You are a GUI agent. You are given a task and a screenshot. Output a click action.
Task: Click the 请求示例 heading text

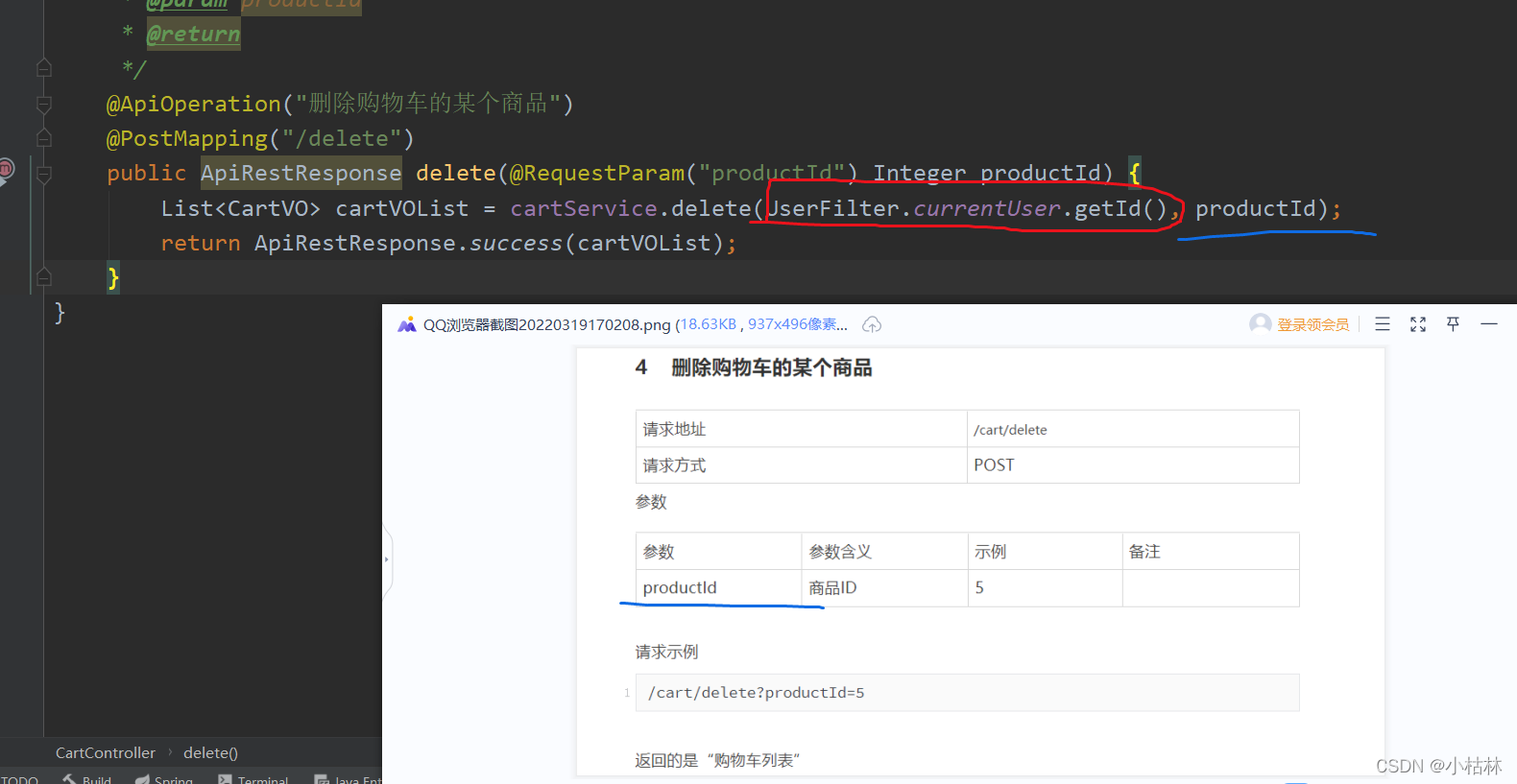point(666,652)
